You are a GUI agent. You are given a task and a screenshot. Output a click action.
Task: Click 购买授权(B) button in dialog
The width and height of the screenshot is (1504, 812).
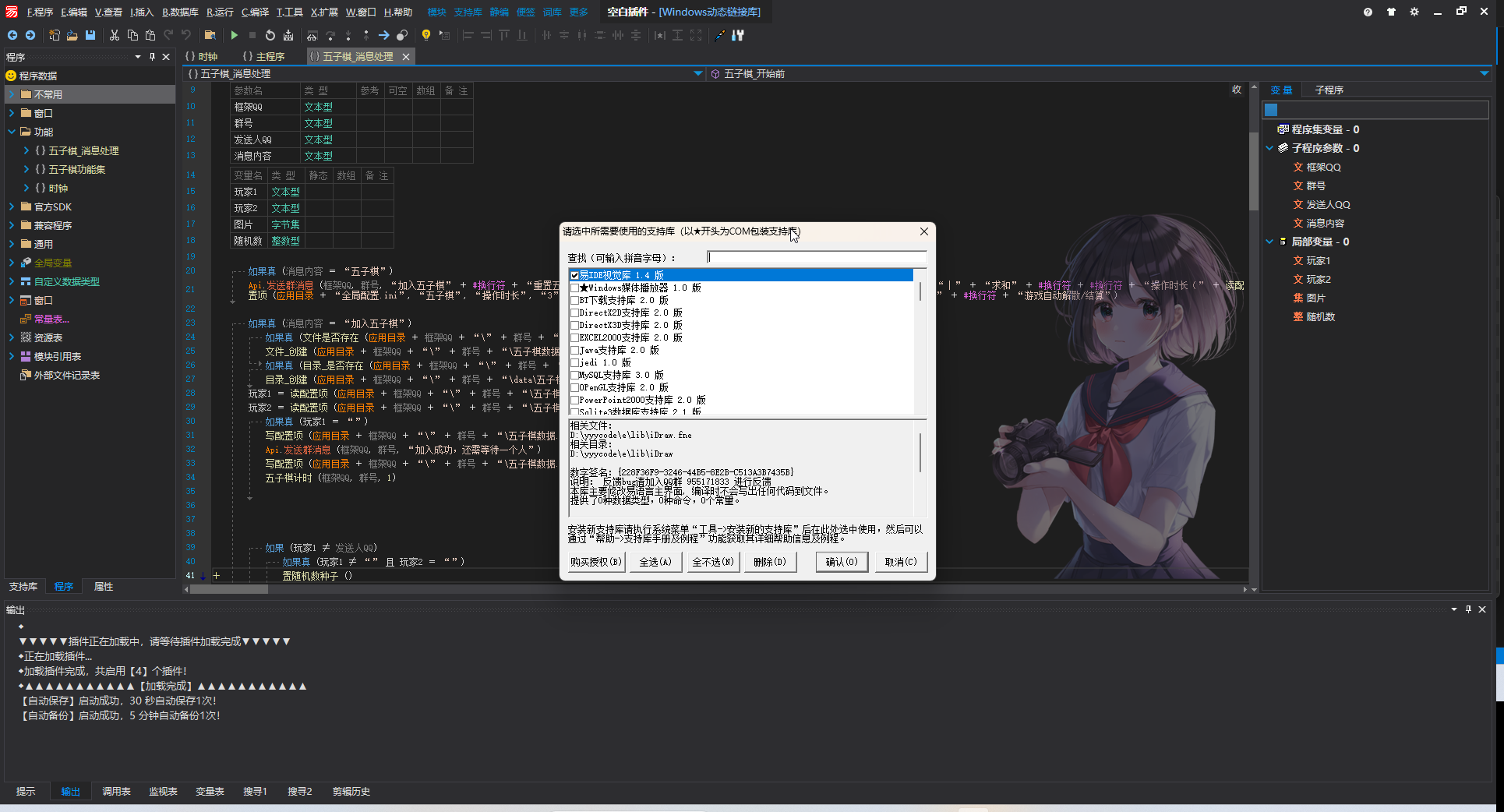(596, 562)
